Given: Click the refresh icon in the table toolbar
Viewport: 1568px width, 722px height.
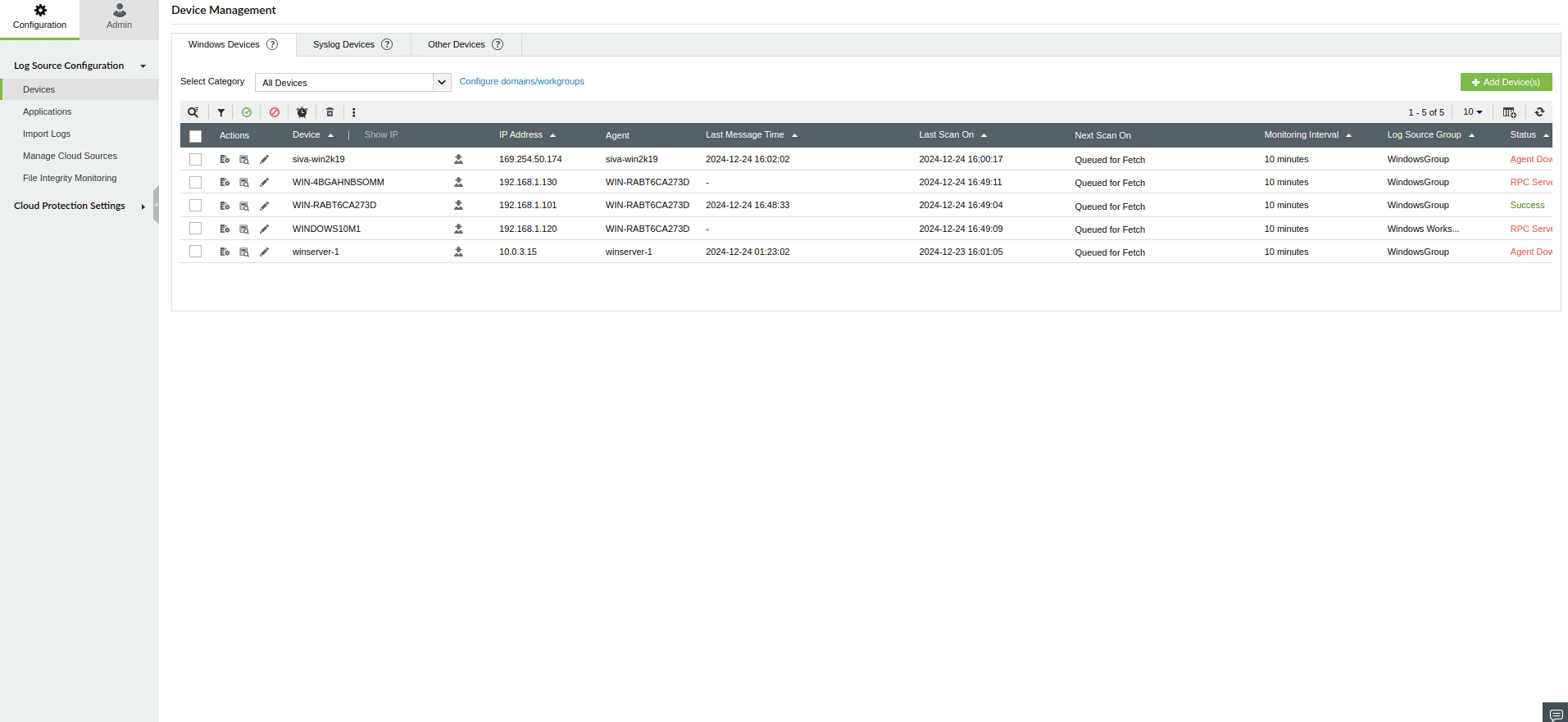Looking at the screenshot, I should (1539, 112).
